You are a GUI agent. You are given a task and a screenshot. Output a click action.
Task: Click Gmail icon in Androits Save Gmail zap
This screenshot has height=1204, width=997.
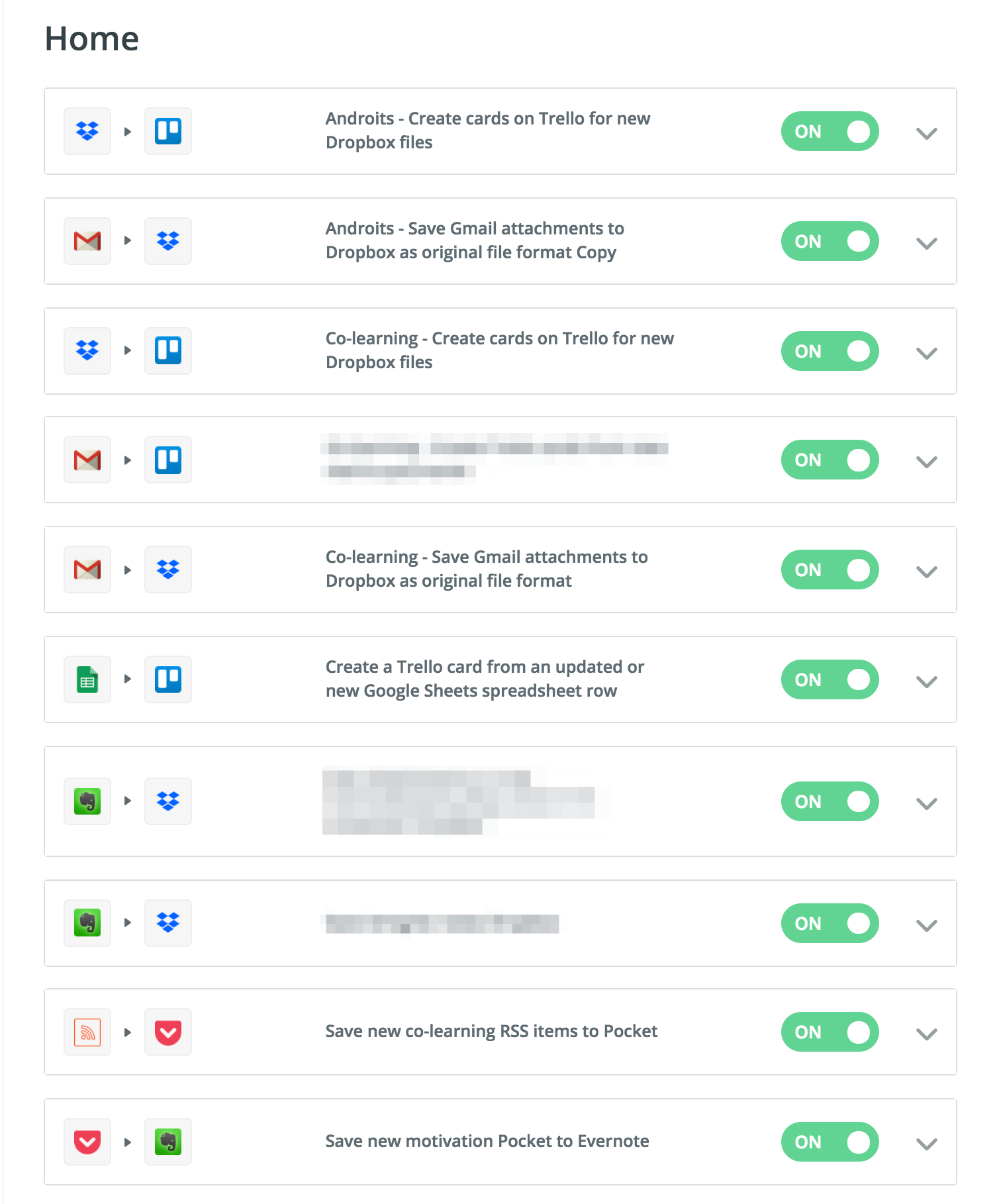point(87,241)
